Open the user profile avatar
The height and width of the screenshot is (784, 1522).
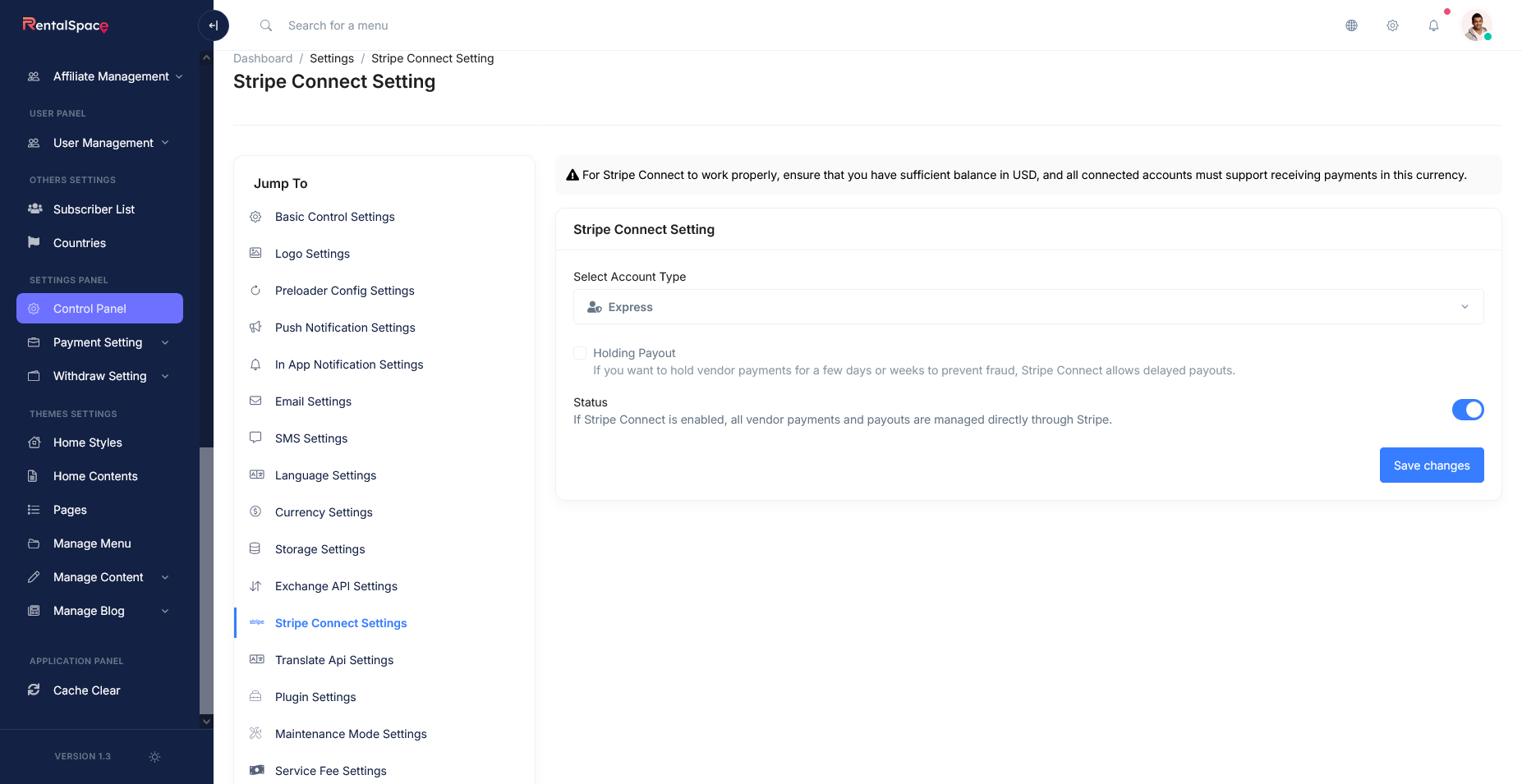(1476, 25)
